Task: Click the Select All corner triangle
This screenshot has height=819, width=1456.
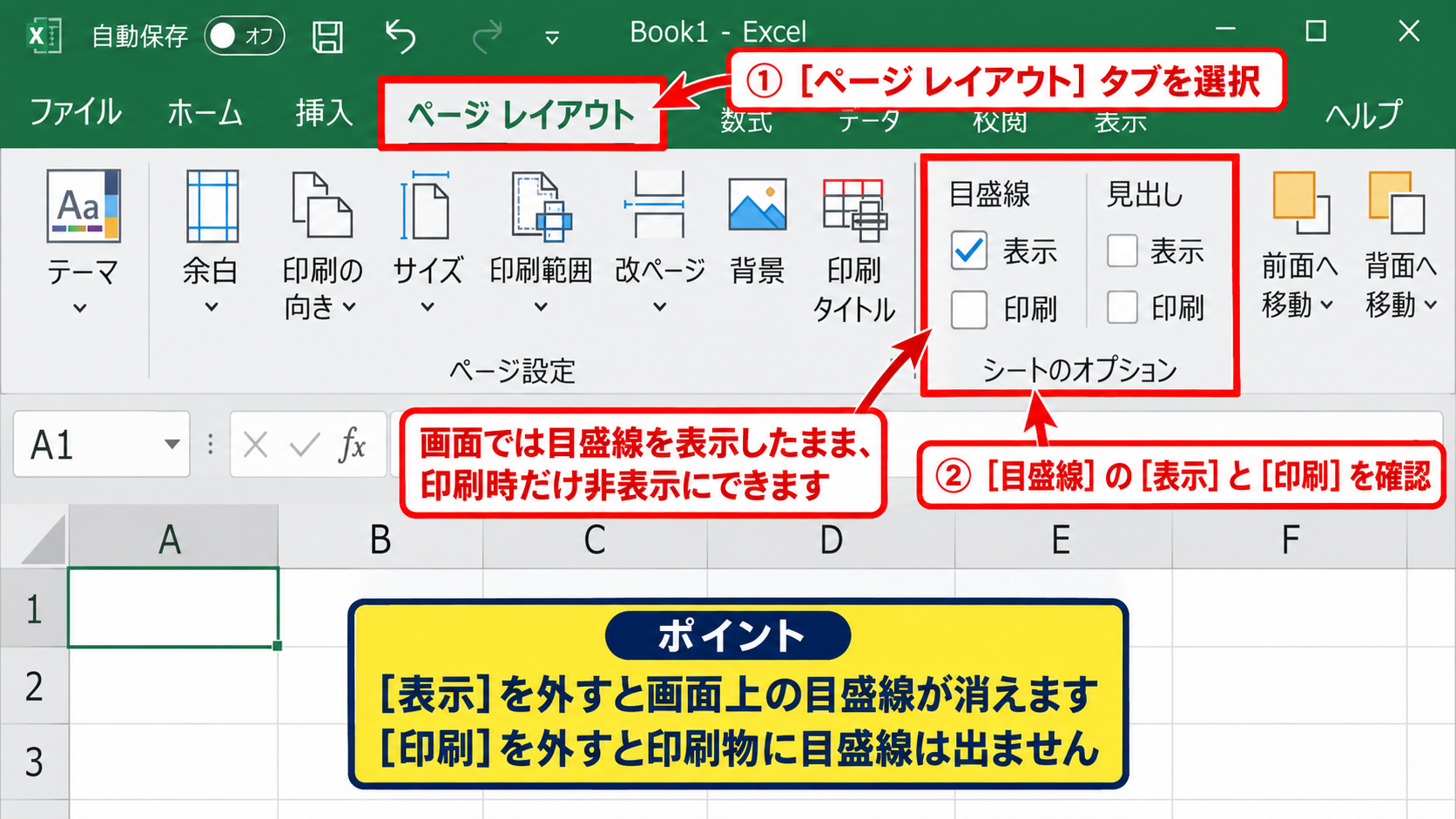Action: [42, 540]
